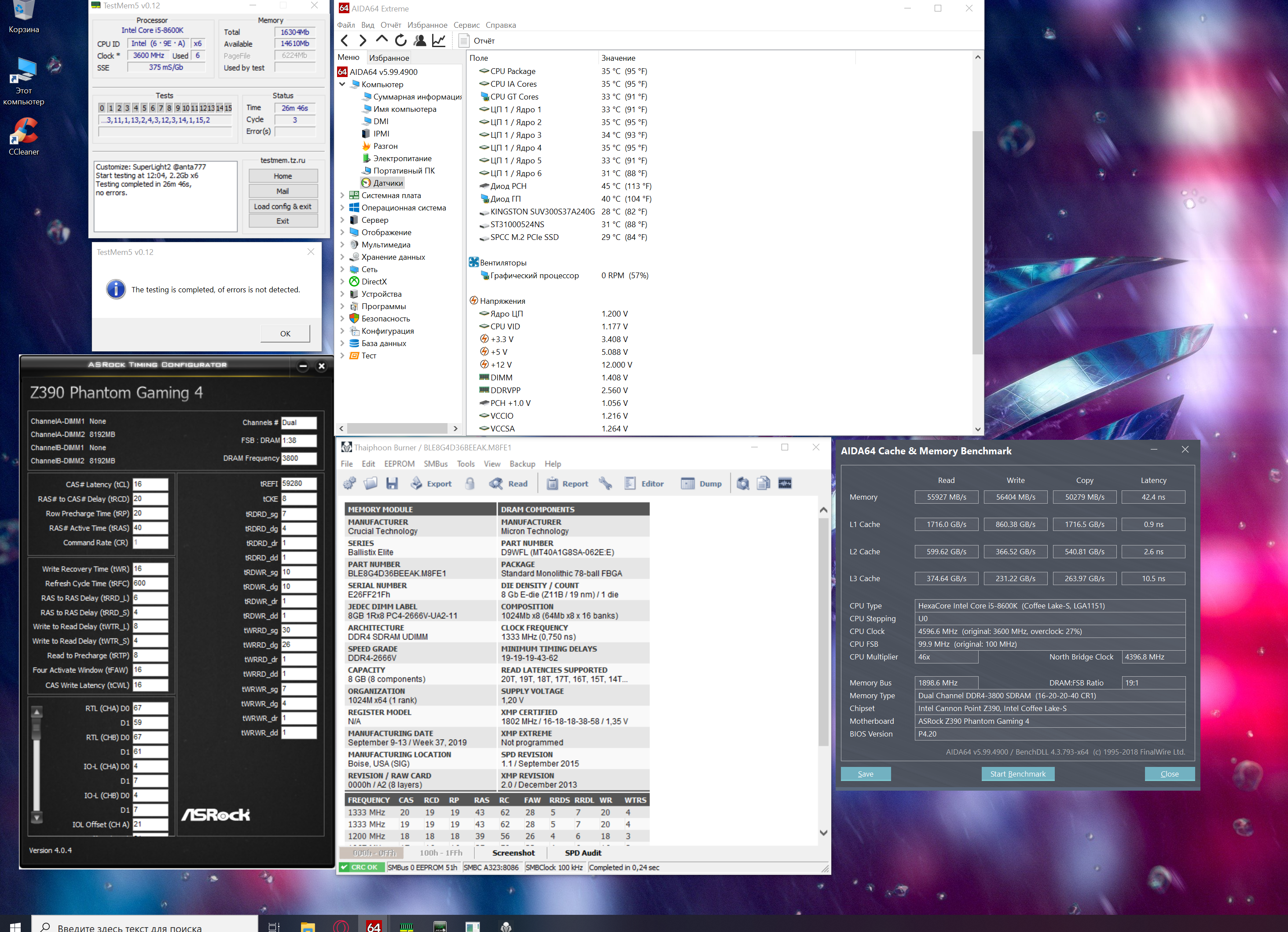
Task: Switch to the Избранное tab in AIDA64
Action: coord(389,58)
